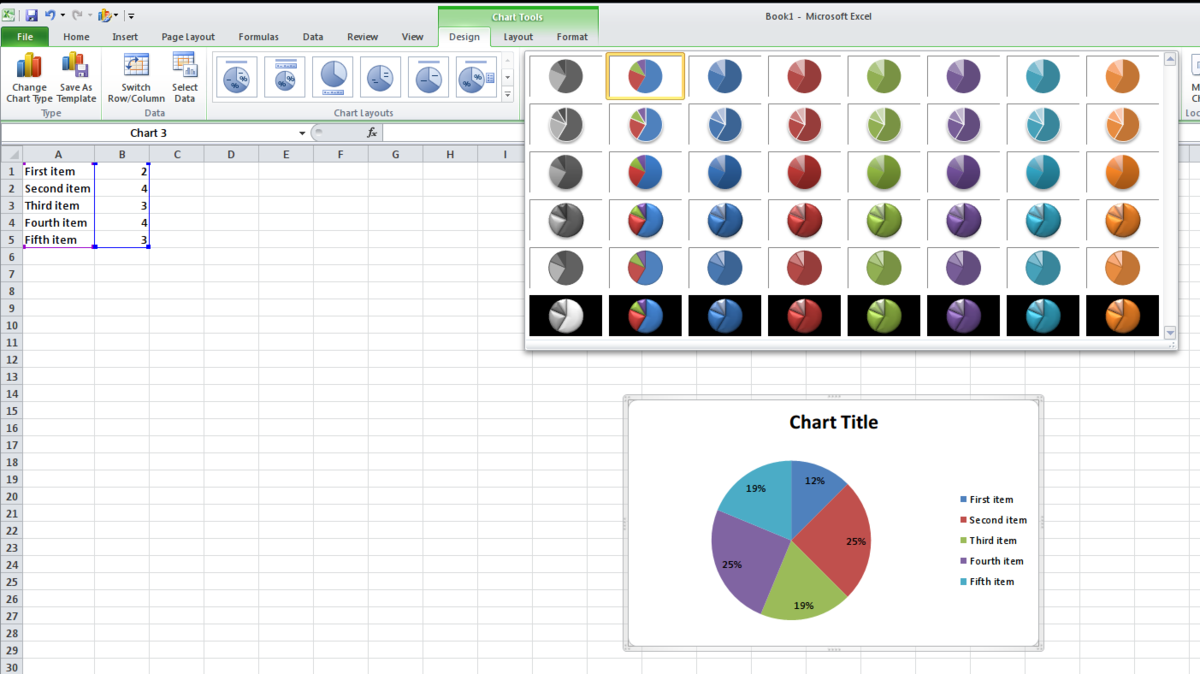Click Save As Template icon

[x=76, y=78]
